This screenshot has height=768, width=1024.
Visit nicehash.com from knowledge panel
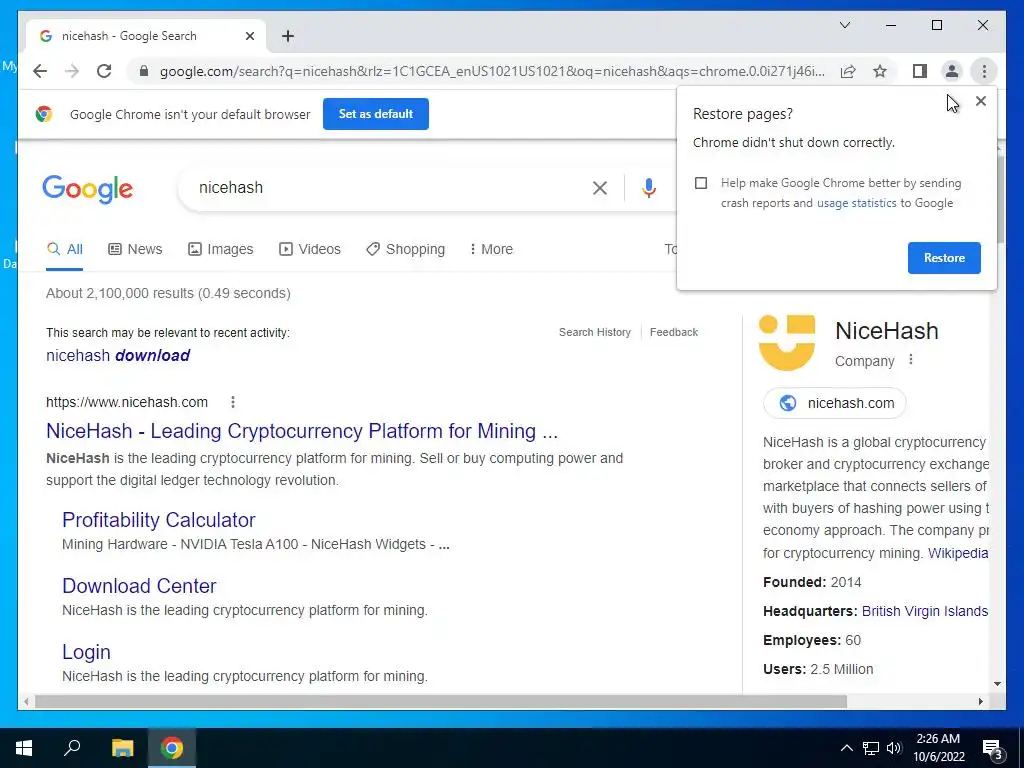[835, 403]
